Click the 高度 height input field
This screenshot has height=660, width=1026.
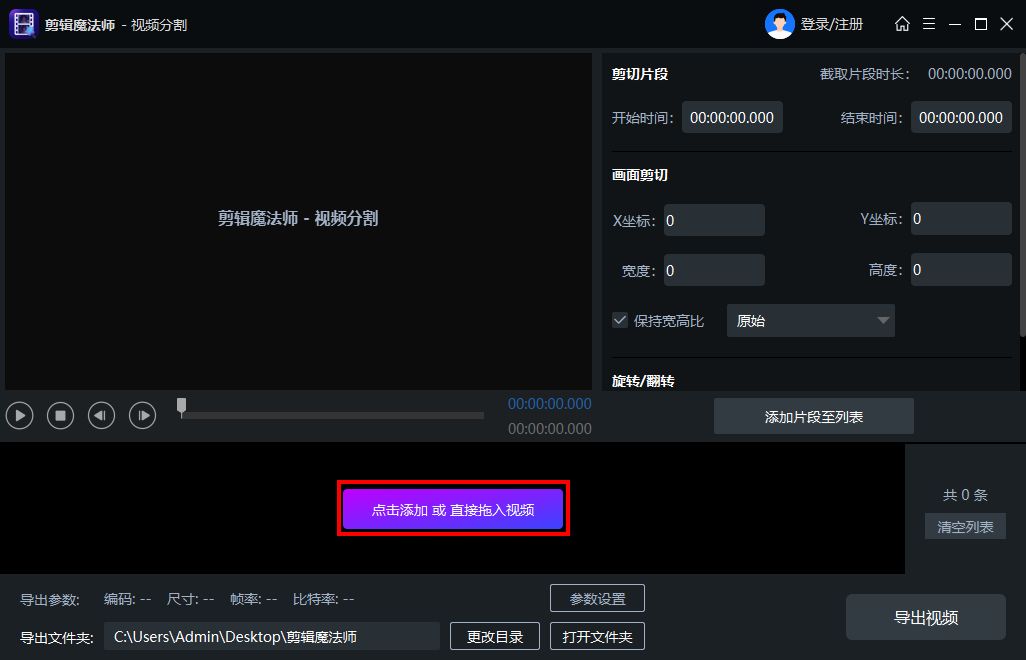[961, 269]
